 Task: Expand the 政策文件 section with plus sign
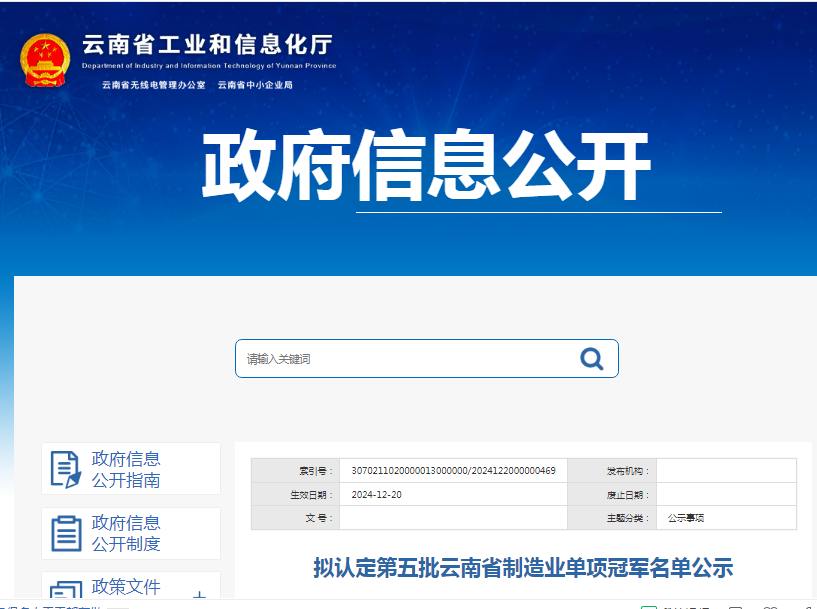pos(199,596)
